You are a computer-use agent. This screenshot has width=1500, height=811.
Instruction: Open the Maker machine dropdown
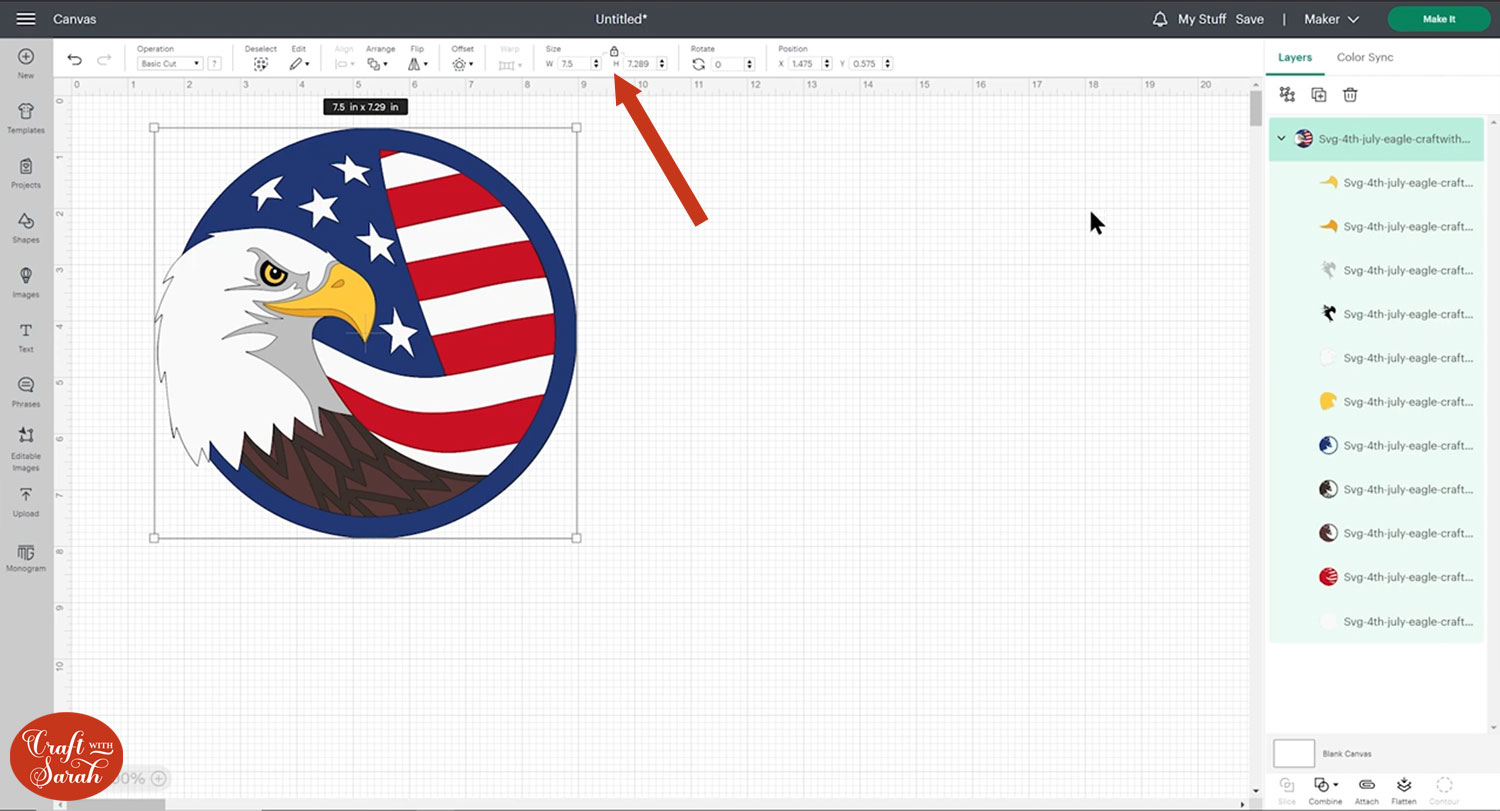click(1332, 19)
